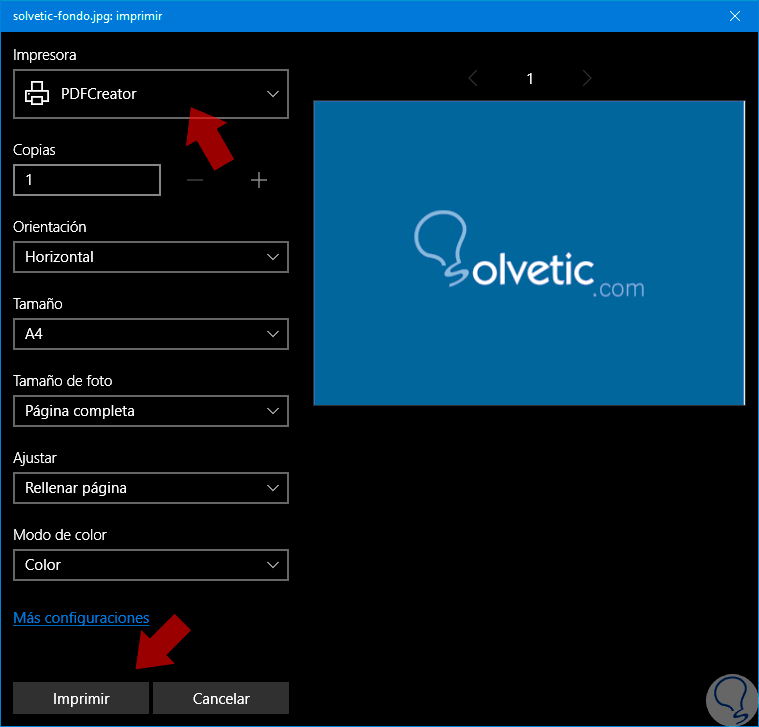
Task: Click the Cancelar button
Action: (x=221, y=698)
